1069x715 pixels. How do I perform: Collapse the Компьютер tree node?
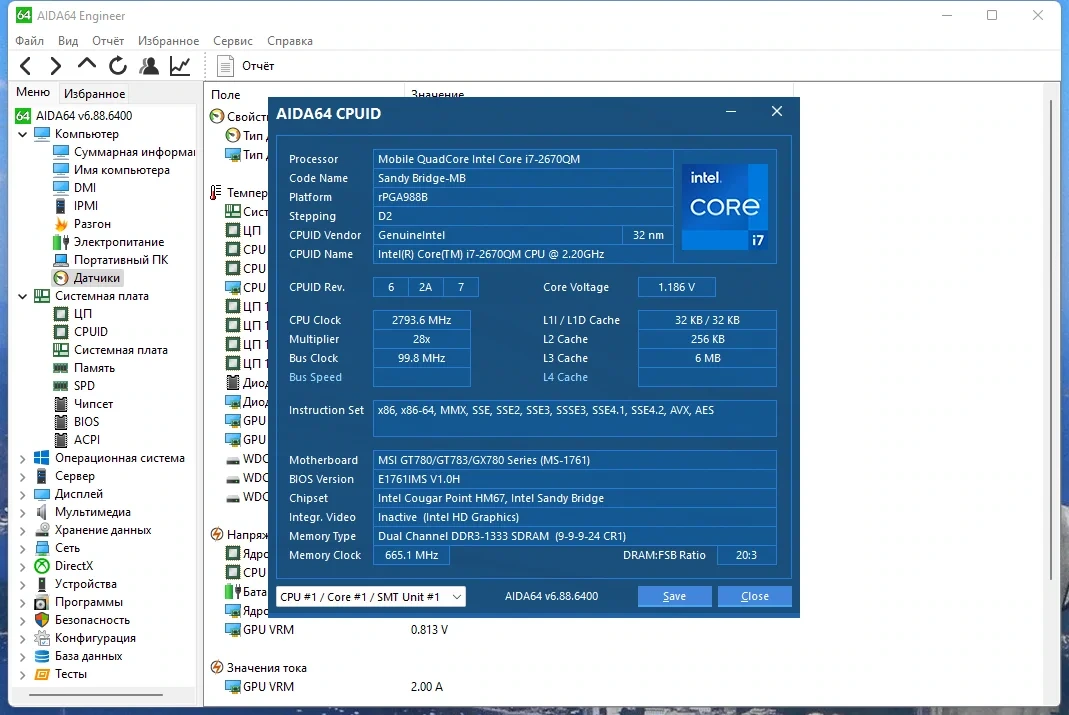[22, 134]
